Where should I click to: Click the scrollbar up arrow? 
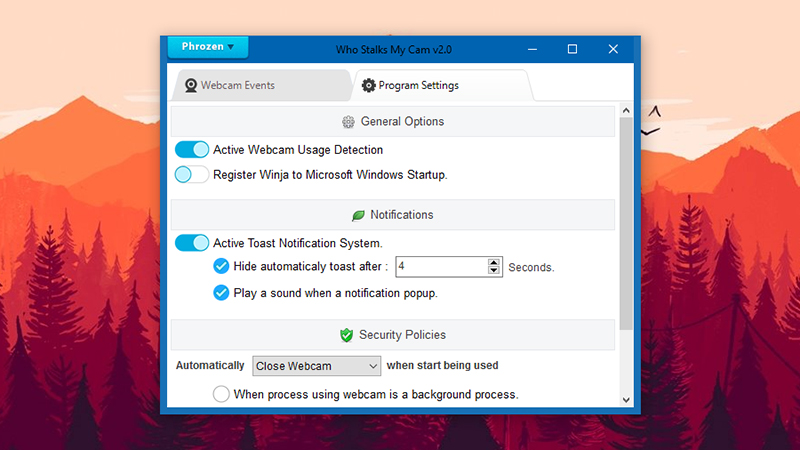[626, 110]
